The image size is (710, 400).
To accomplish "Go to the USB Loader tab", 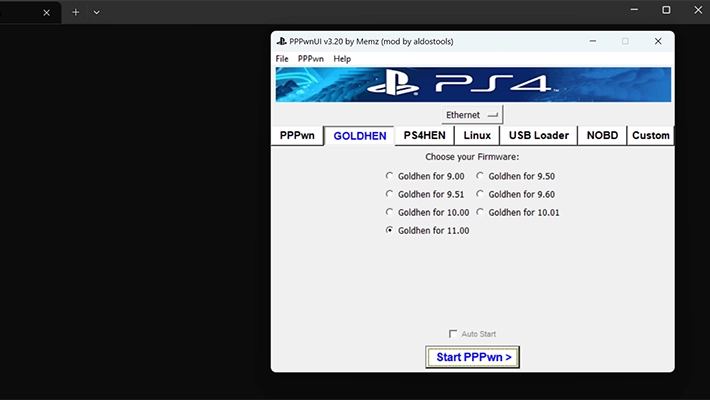I will (x=538, y=135).
